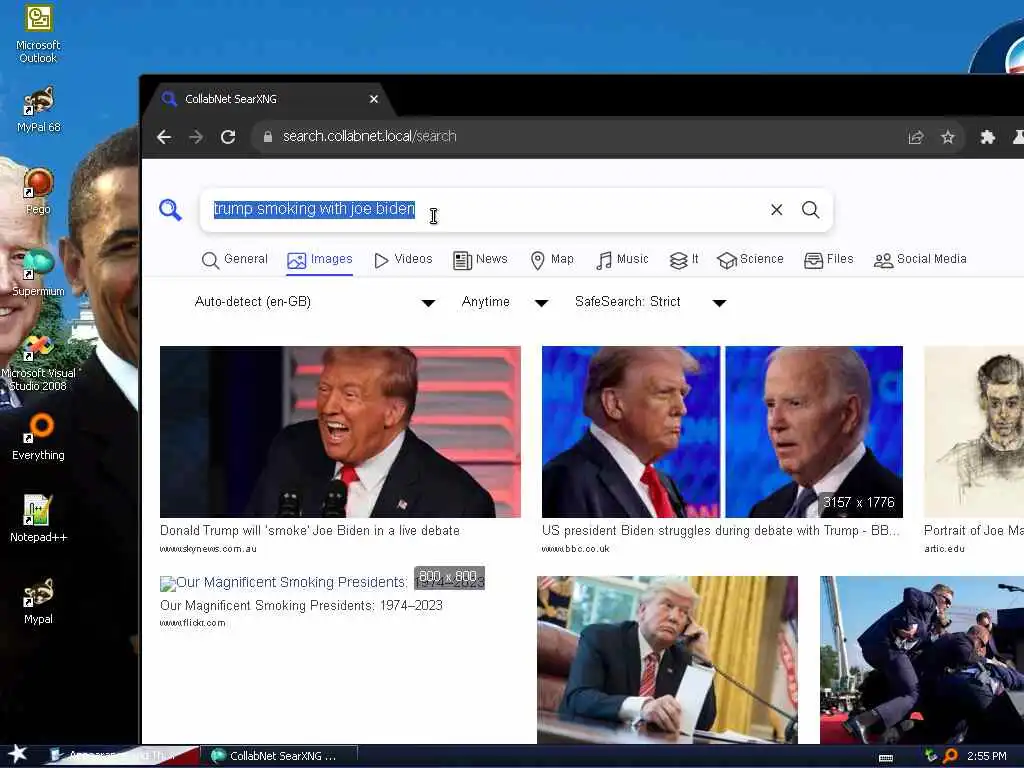Image resolution: width=1024 pixels, height=768 pixels.
Task: Open orange search tray icon
Action: coord(950,756)
